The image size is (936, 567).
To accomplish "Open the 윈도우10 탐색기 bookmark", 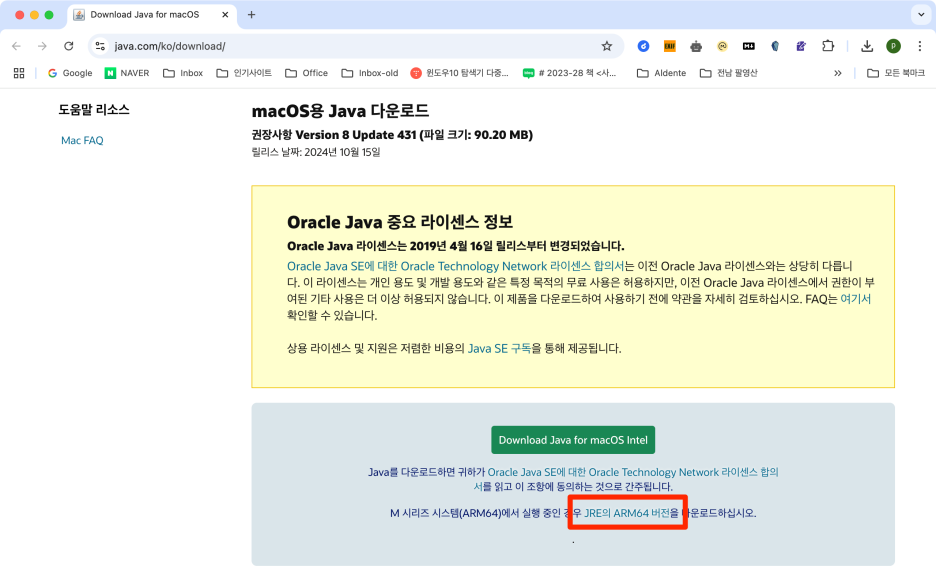I will pyautogui.click(x=460, y=73).
